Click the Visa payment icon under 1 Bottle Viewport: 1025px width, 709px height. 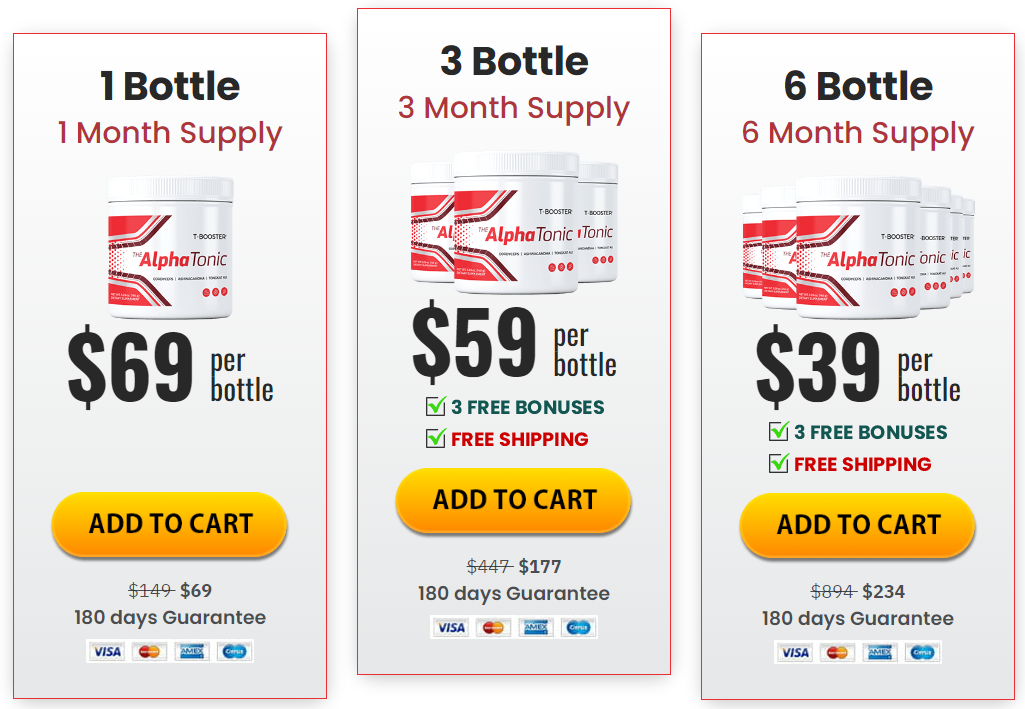(x=106, y=651)
